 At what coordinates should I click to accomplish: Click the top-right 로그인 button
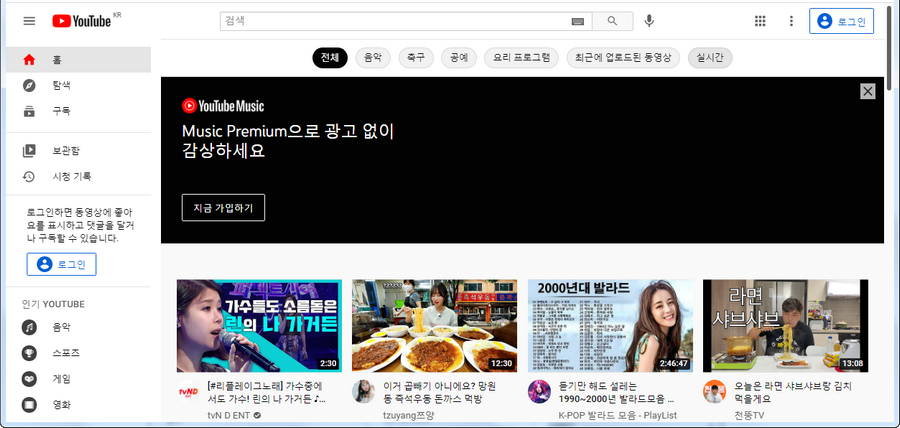click(841, 21)
